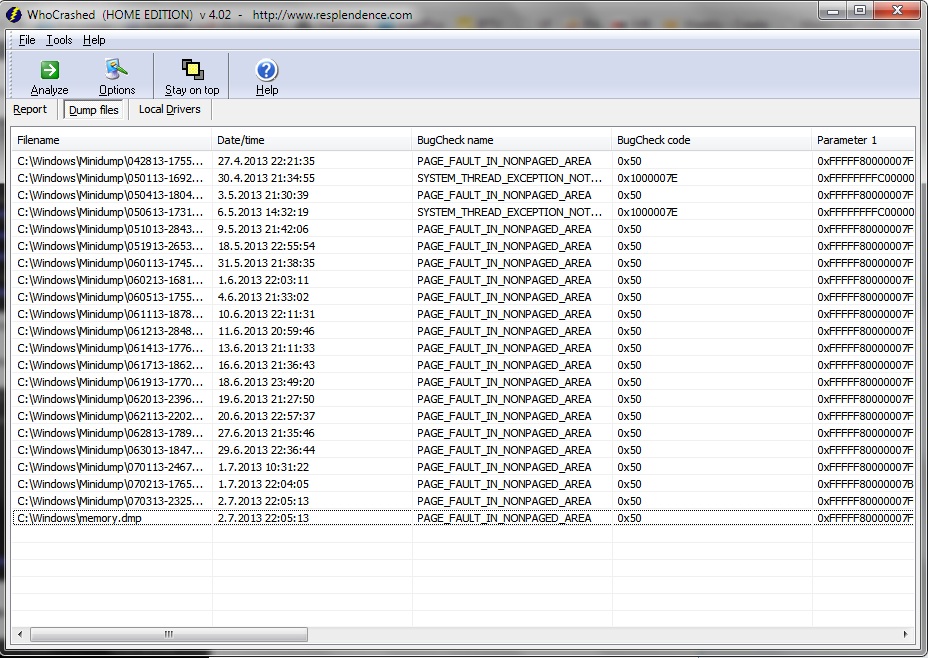Select the C:\Windows\memory.dmp row
The height and width of the screenshot is (658, 928).
coord(463,518)
